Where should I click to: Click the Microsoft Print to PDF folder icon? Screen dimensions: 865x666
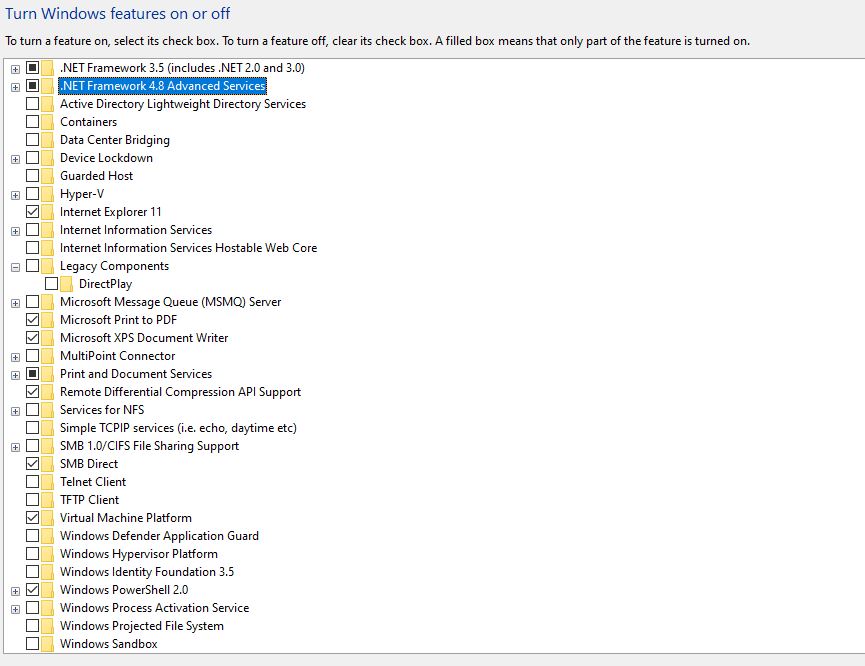pos(48,320)
